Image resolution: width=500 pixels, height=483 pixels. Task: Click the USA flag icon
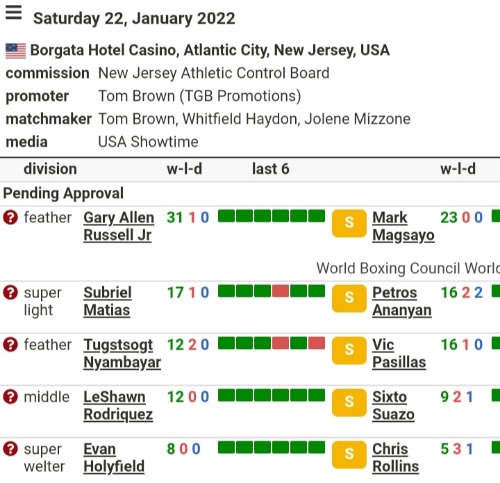[x=16, y=51]
